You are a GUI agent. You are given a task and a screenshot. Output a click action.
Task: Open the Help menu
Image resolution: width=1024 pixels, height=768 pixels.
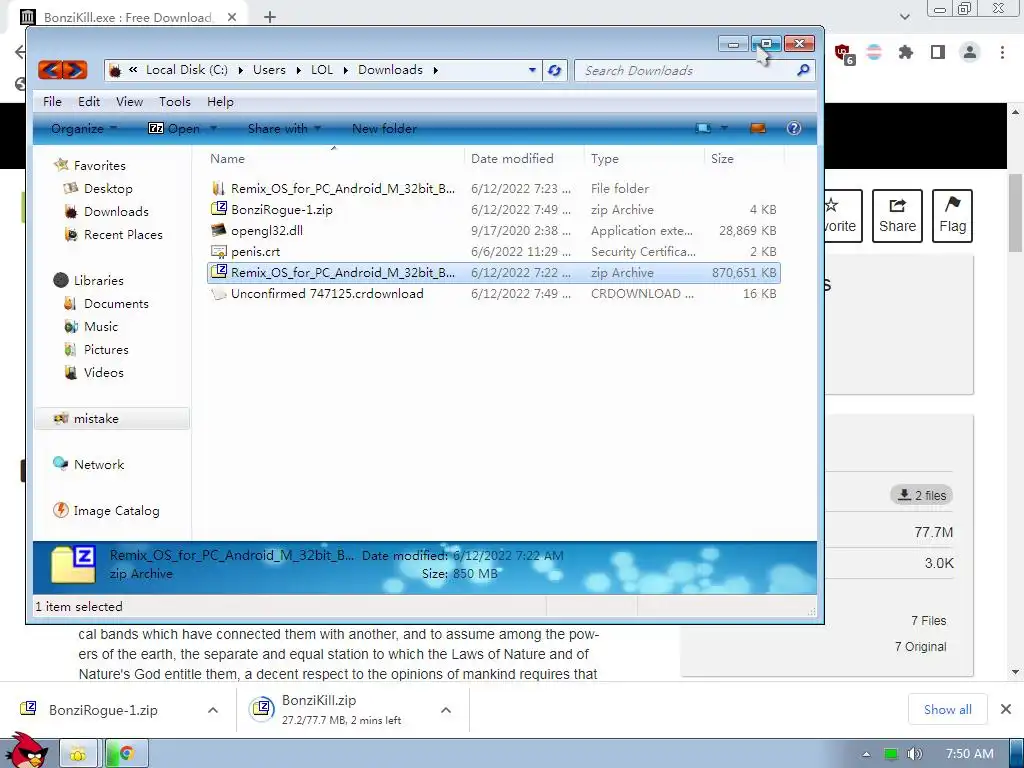[220, 102]
